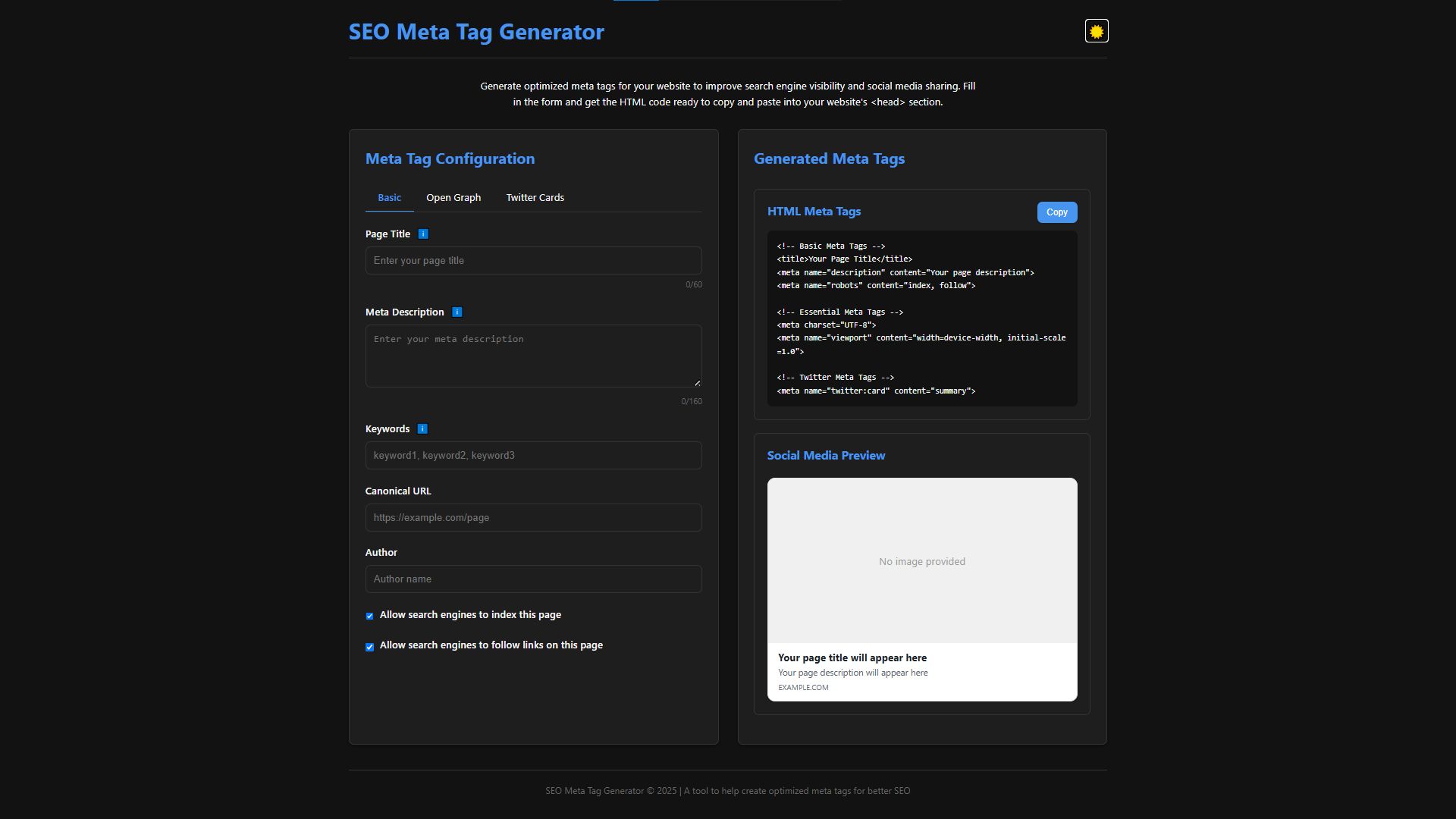Click the SEO Meta Tag Generator heading
The width and height of the screenshot is (1456, 819).
coord(476,32)
